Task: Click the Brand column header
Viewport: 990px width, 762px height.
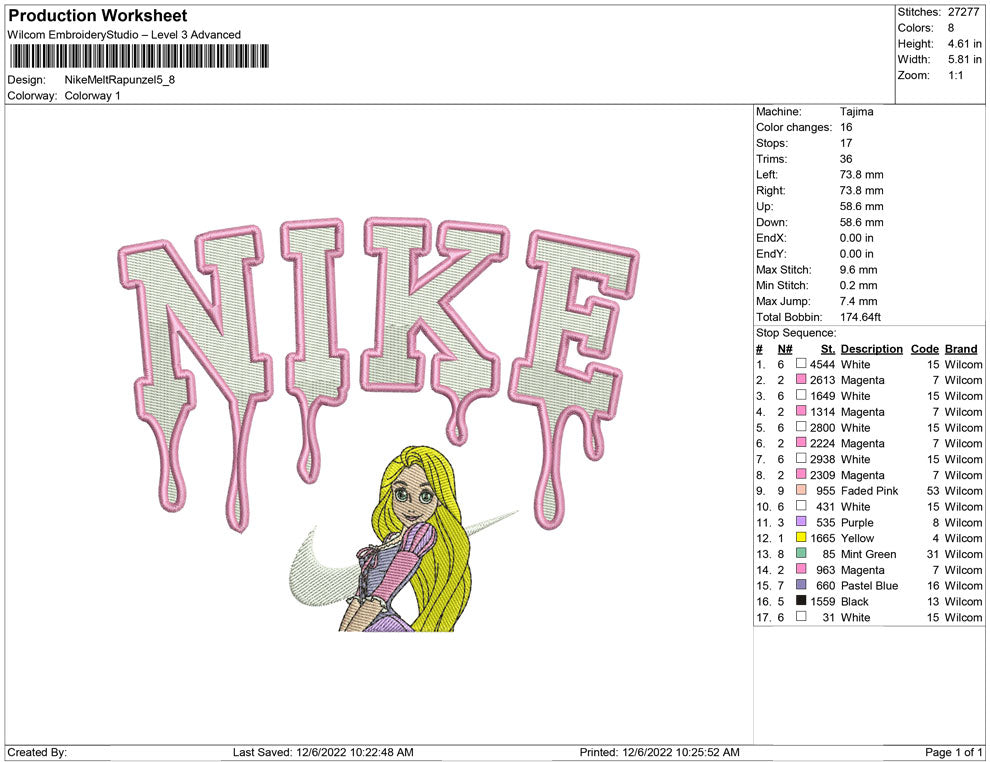Action: point(961,349)
